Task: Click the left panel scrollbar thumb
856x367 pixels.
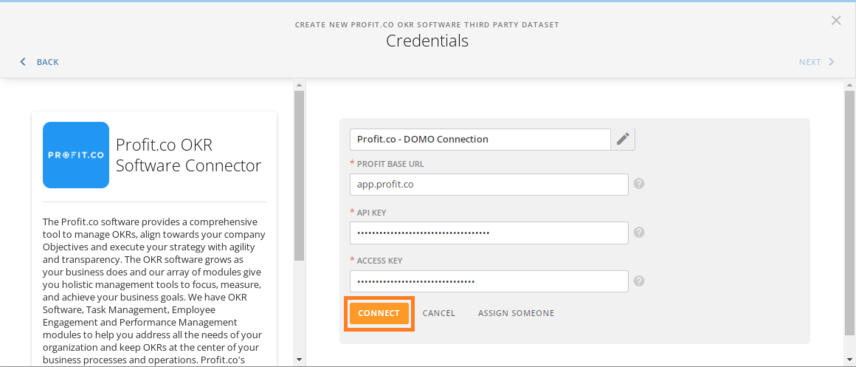Action: coord(299,176)
